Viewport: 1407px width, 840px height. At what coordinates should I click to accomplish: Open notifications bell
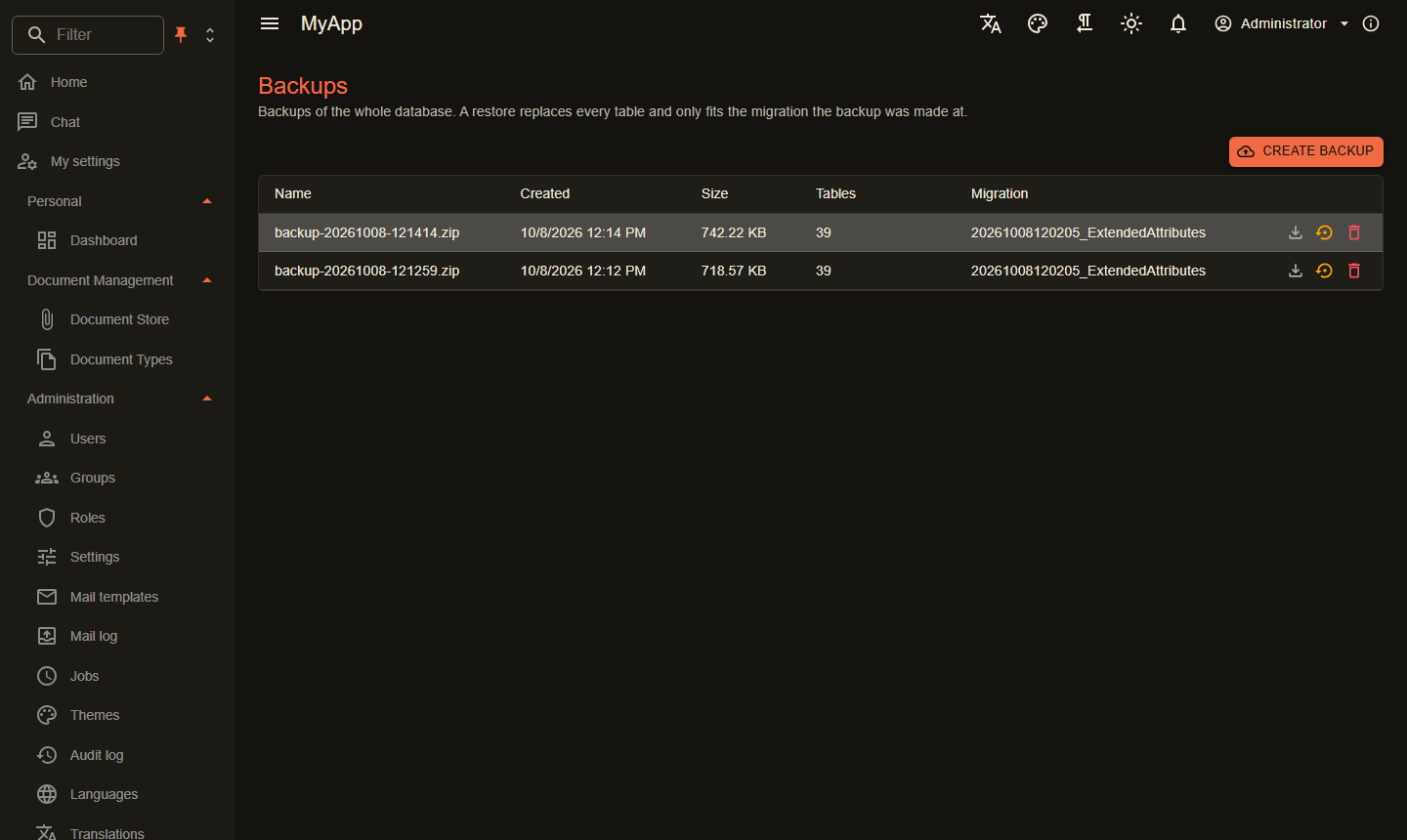[1178, 23]
